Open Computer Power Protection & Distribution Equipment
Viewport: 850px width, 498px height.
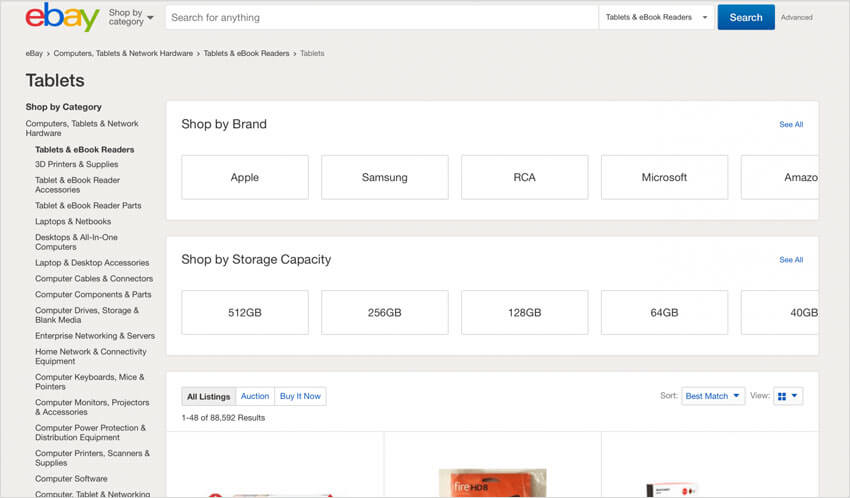pyautogui.click(x=90, y=432)
